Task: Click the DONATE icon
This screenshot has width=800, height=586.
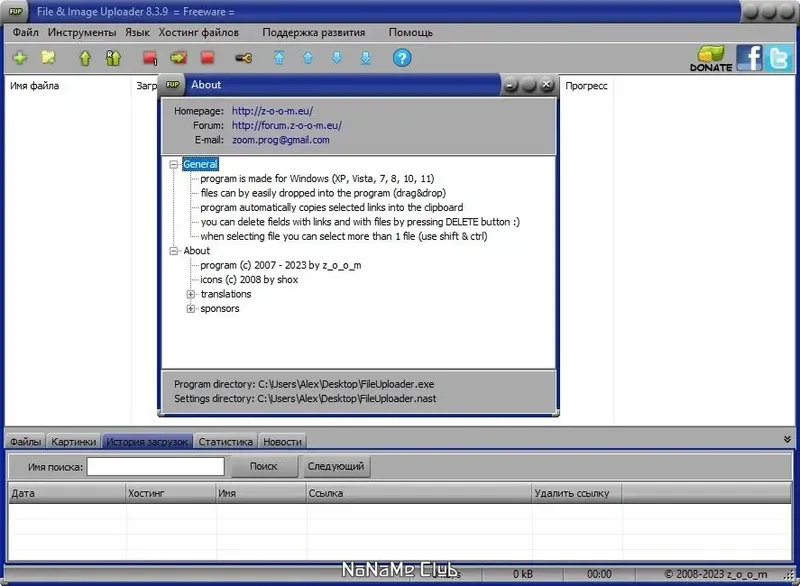Action: 711,58
